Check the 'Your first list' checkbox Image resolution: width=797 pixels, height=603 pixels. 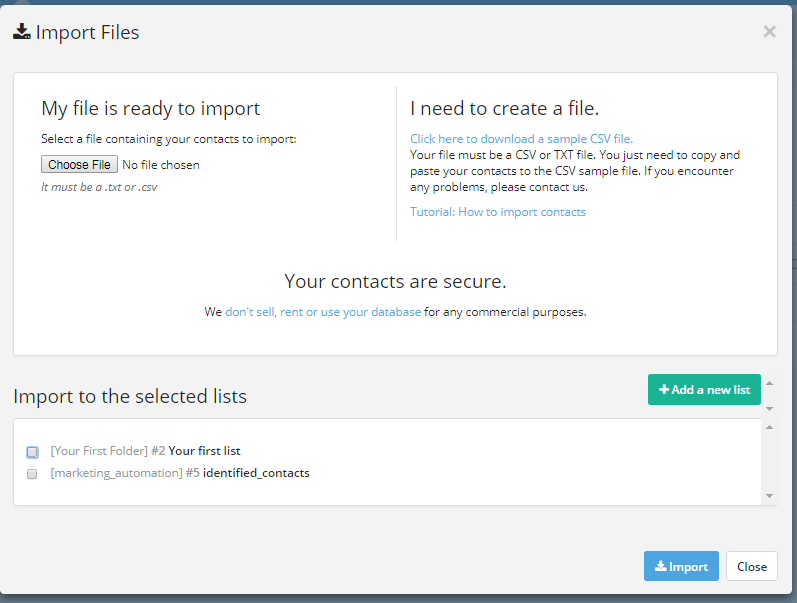coord(33,451)
